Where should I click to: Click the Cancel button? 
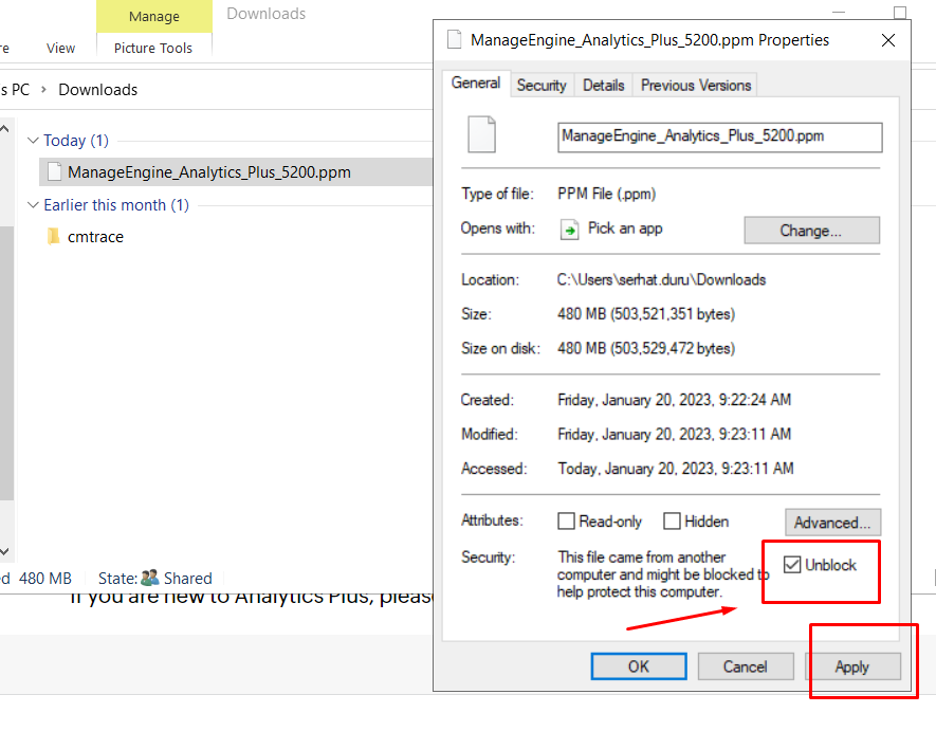coord(746,666)
